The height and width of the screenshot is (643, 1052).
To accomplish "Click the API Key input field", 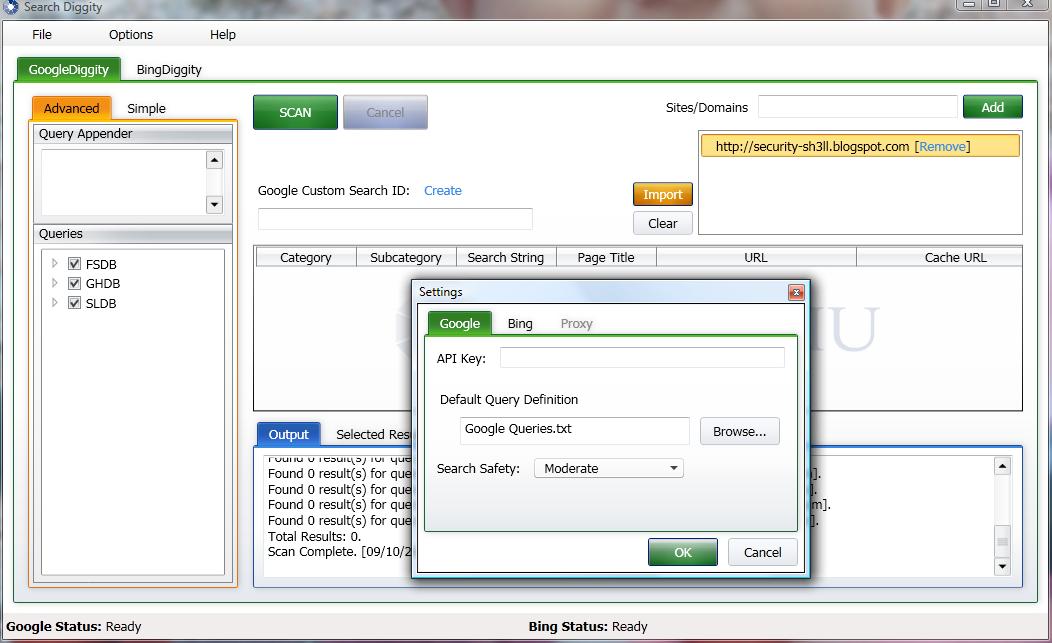I will (x=641, y=357).
